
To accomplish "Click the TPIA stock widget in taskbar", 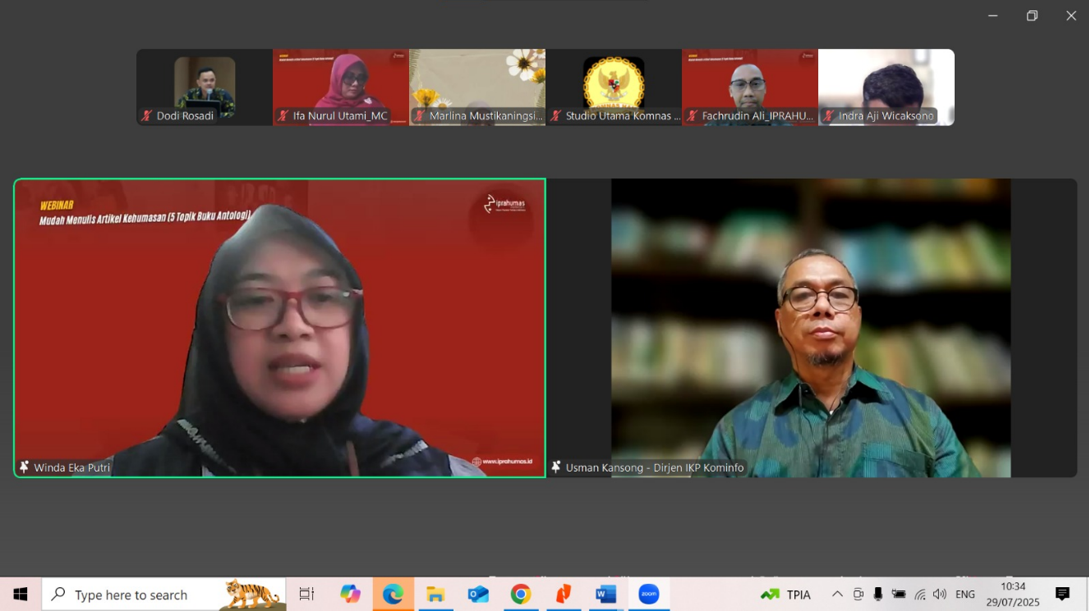I will (786, 594).
